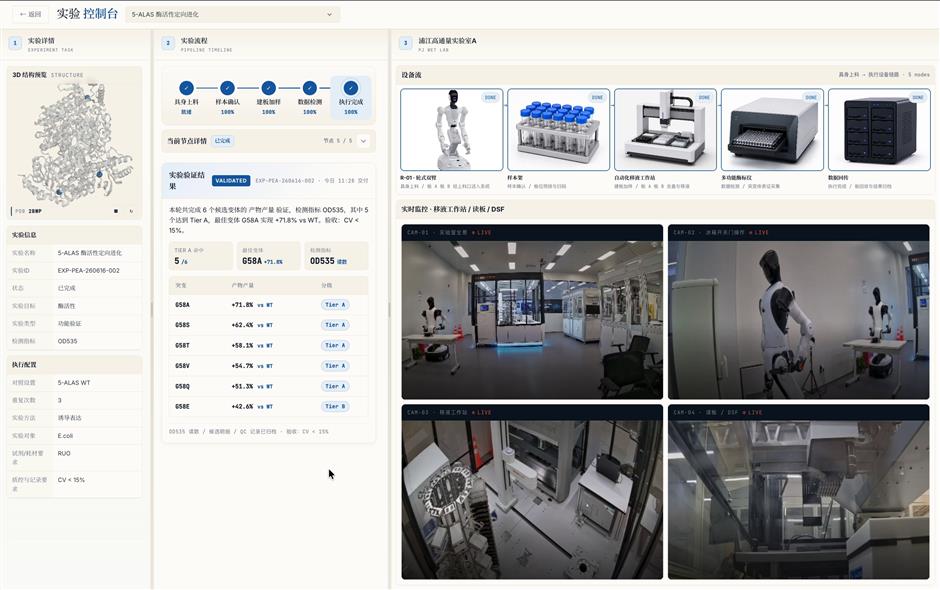This screenshot has height=590, width=940.
Task: Click the Tier A tag in G58A row
Action: click(335, 305)
